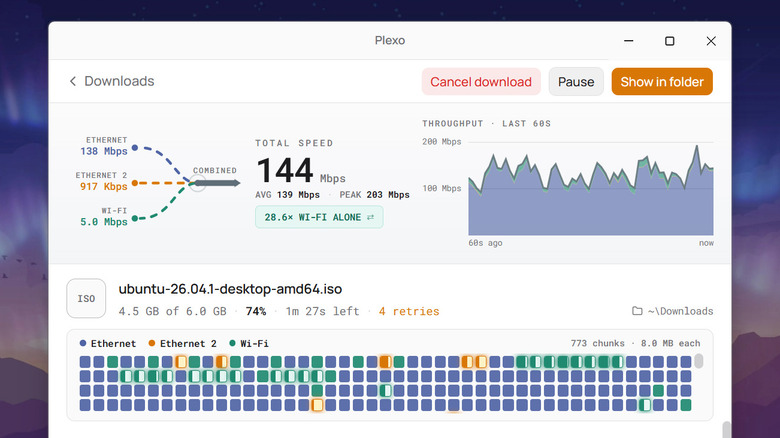Click the Ethernet 2 orange legend dot
This screenshot has height=438, width=780.
click(152, 343)
